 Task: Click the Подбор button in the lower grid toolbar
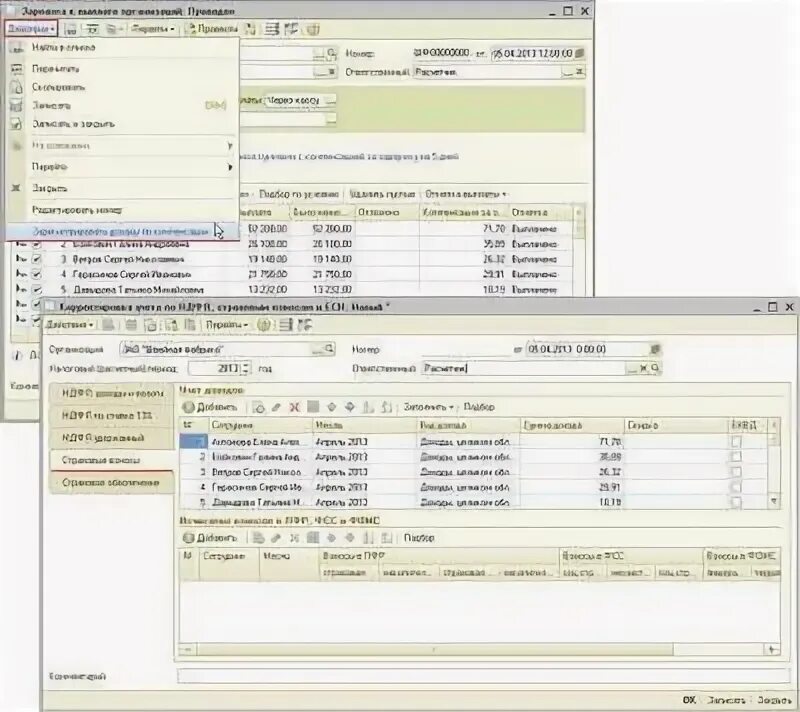pos(419,538)
